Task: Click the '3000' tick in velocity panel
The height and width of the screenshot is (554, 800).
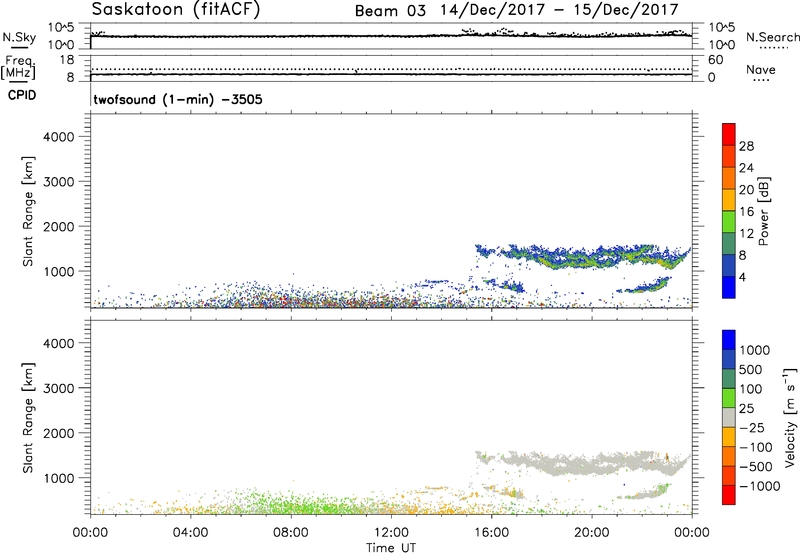Action: 59,388
